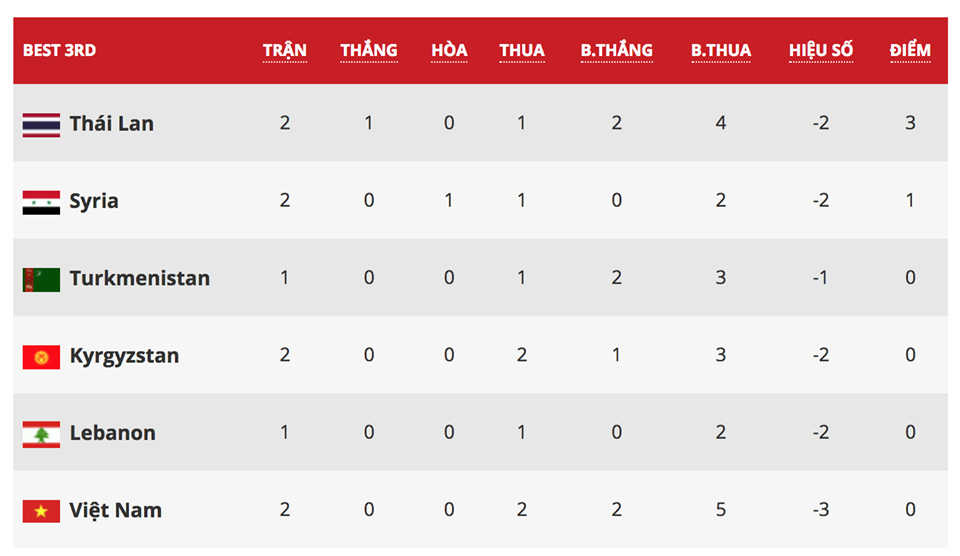The height and width of the screenshot is (556, 960).
Task: Click the THẮNG column header
Action: click(x=369, y=50)
